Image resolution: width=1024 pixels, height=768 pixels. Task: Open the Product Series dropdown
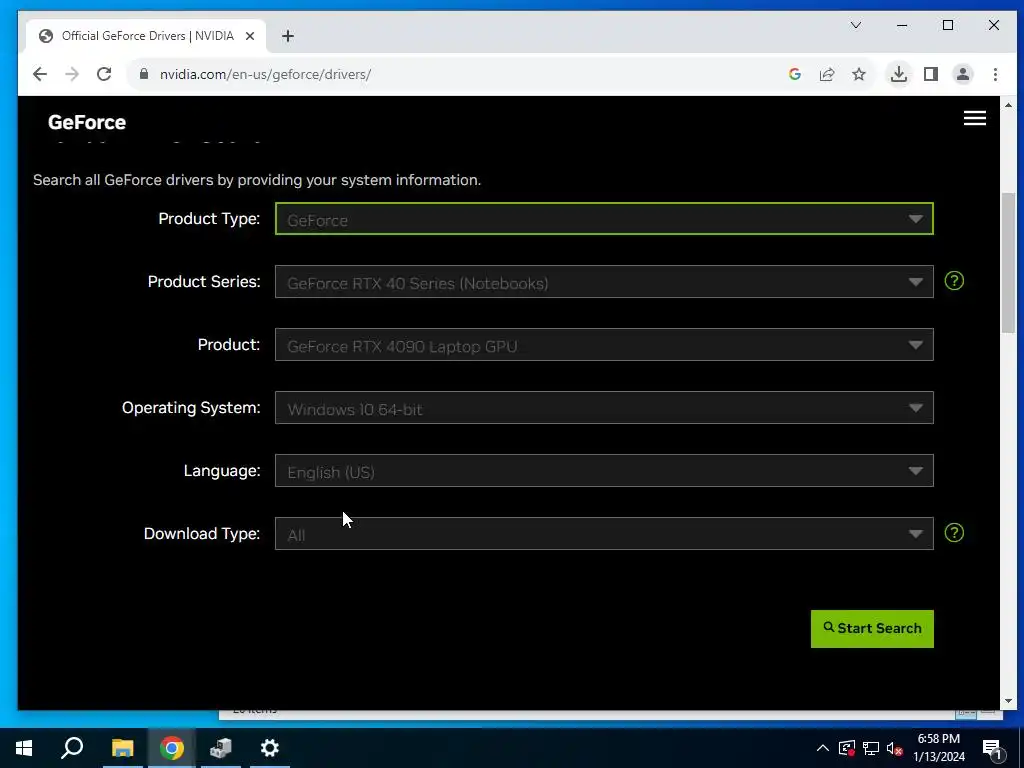[604, 281]
